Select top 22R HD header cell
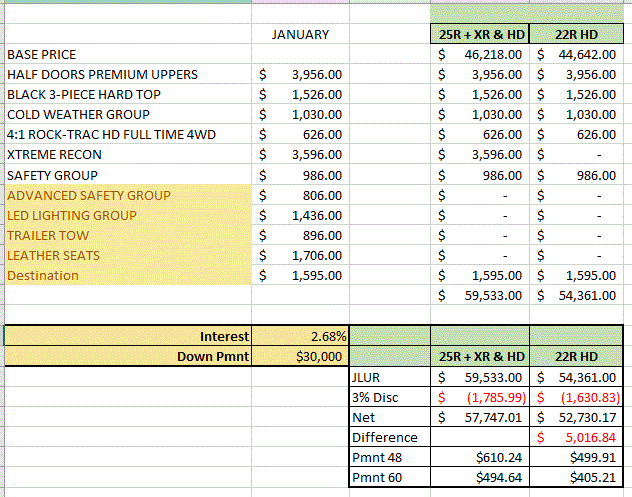 (576, 34)
